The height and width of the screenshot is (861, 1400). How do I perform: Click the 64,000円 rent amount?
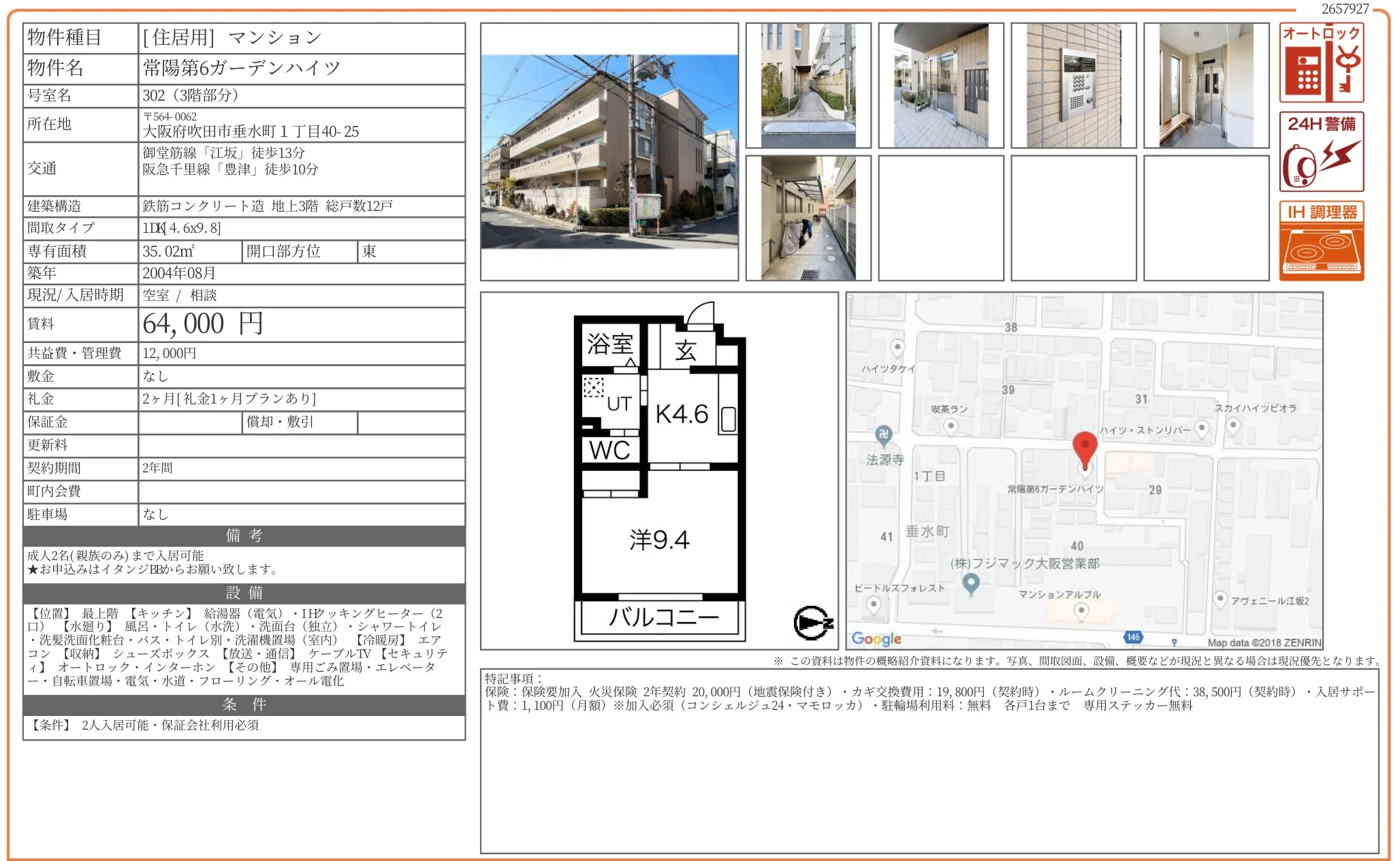[202, 324]
